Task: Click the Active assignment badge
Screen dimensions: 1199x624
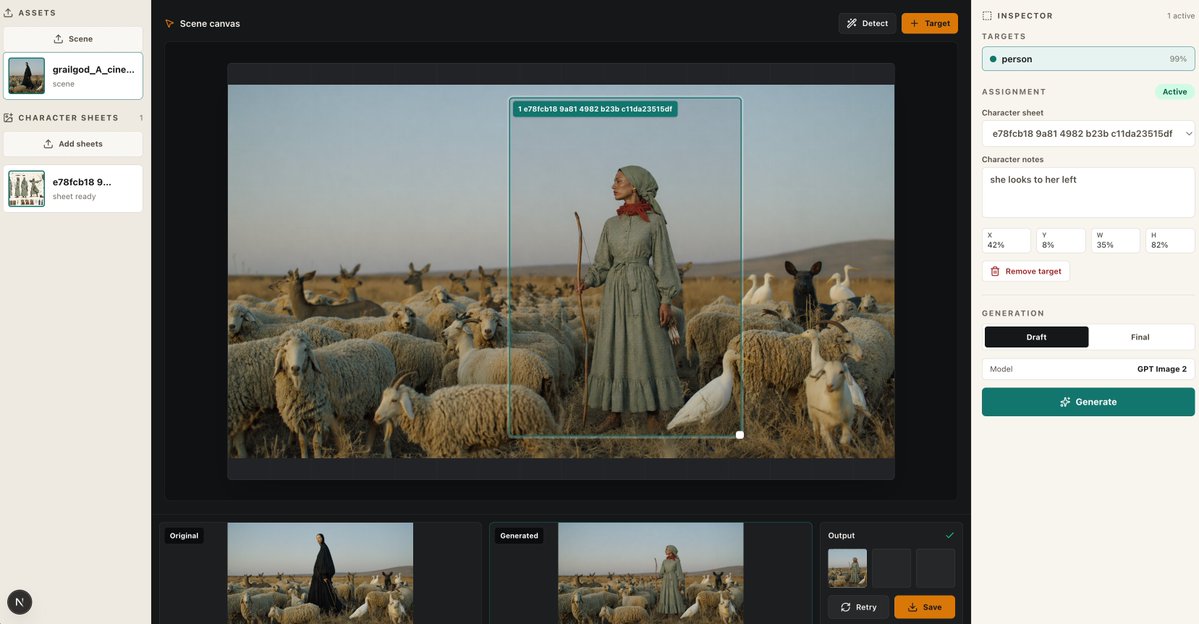Action: [1175, 92]
